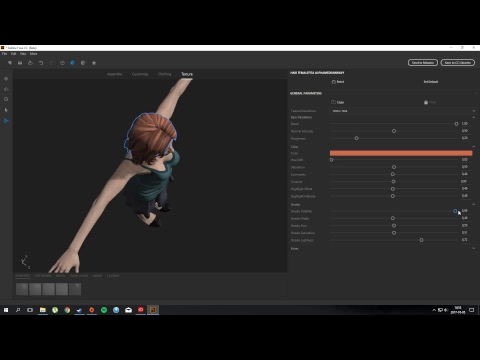Collapse the Color section chevron
Screen dimensions: 480x360
tap(474, 147)
